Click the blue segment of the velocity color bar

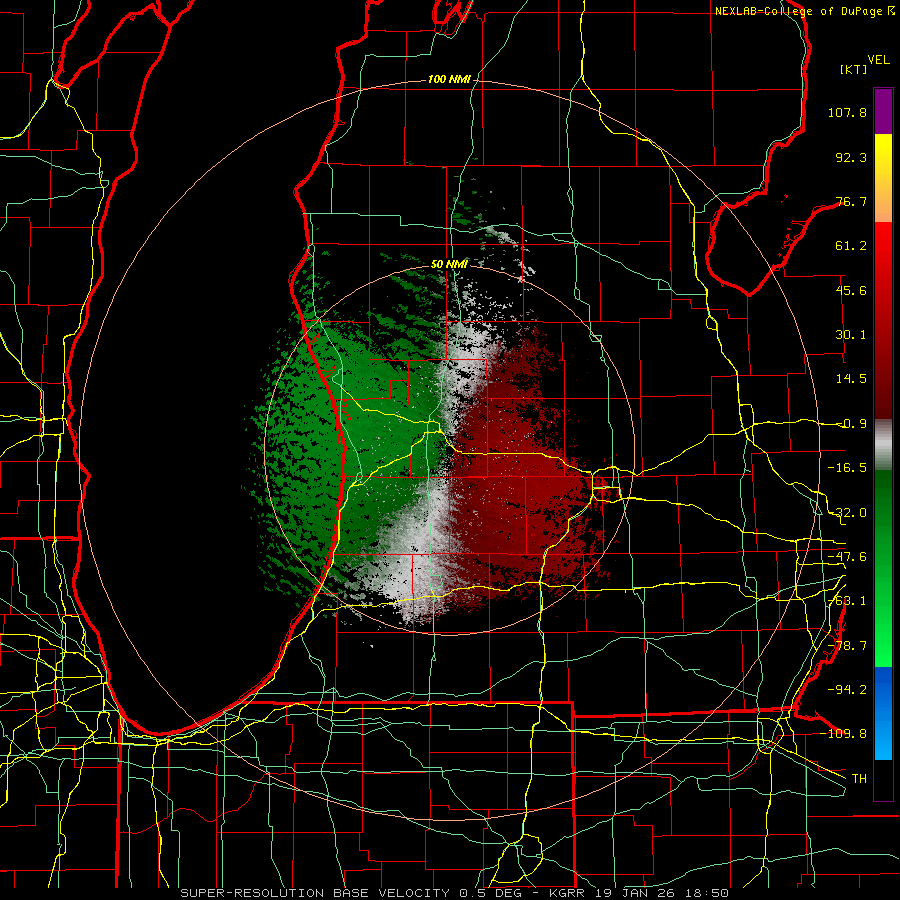click(x=883, y=713)
